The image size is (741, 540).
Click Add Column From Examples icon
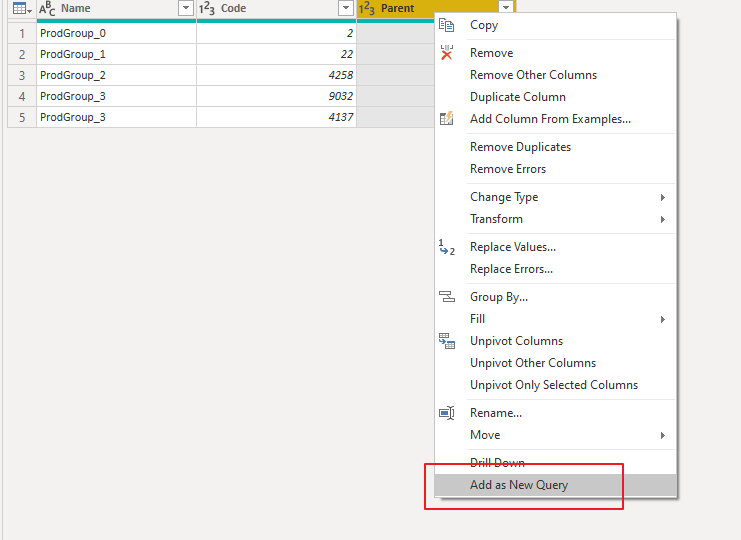[446, 119]
